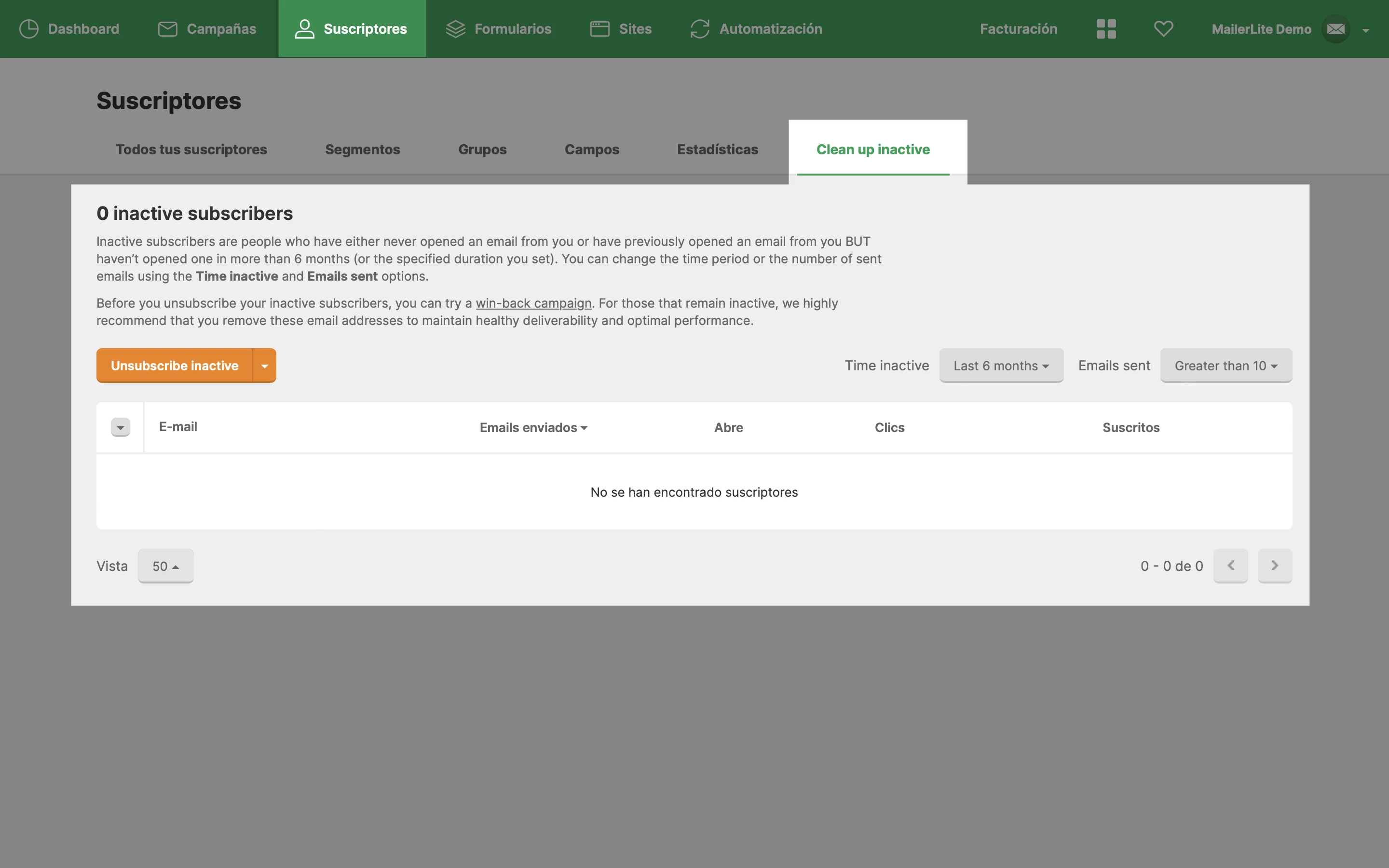Screen dimensions: 1389x868
Task: Click the heart icon in top bar
Action: 1163,29
